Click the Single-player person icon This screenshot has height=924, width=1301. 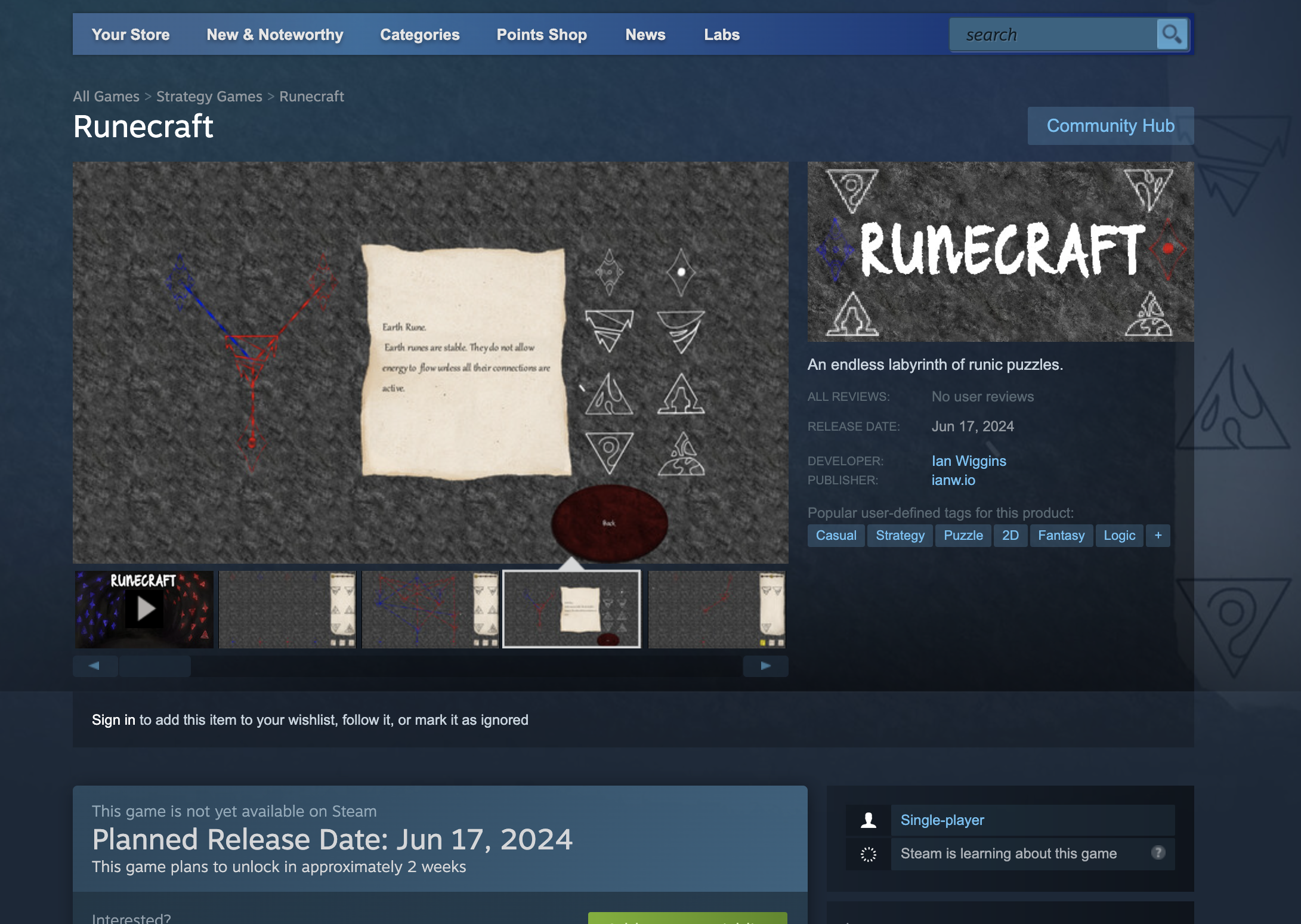869,820
